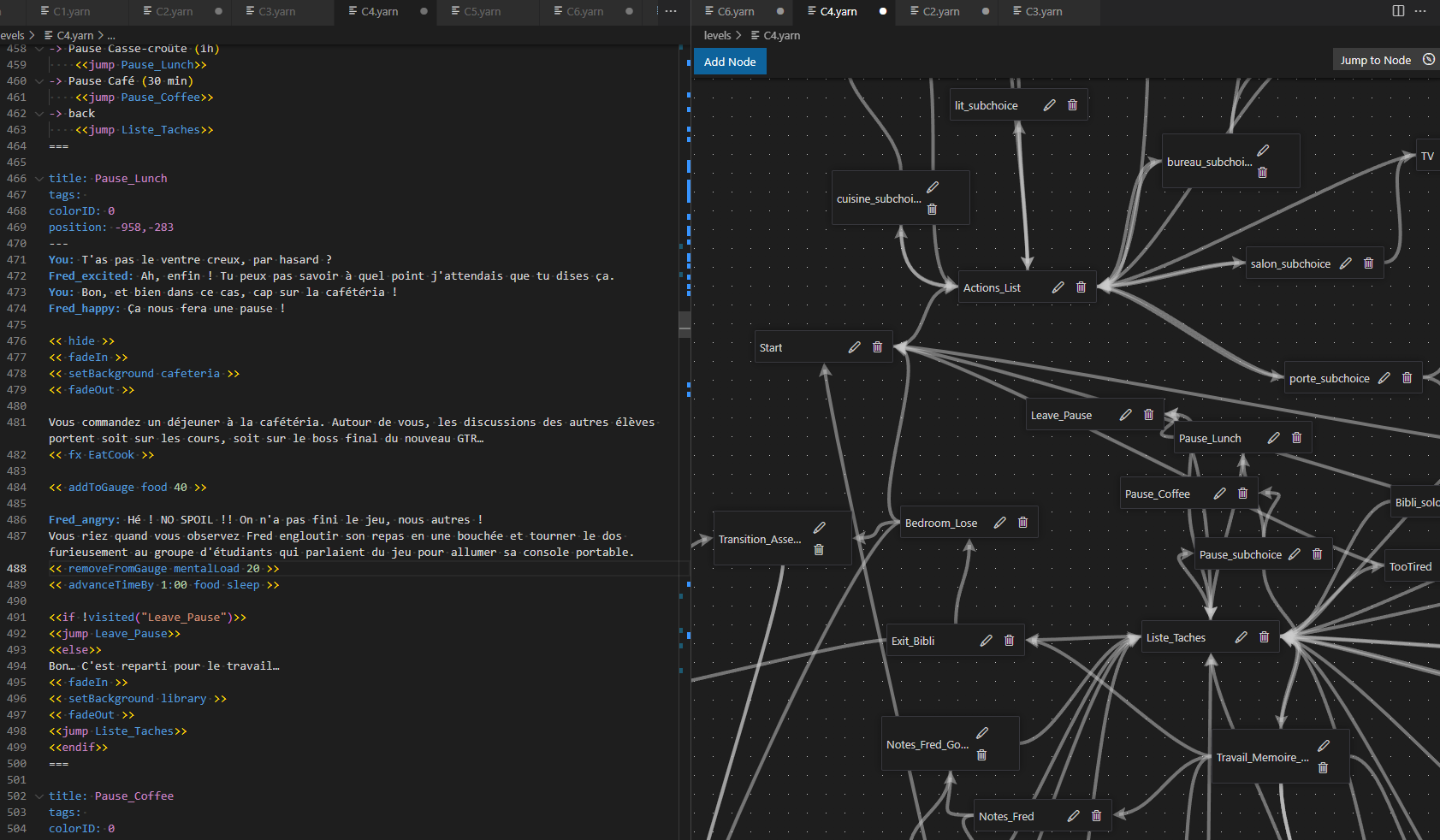Viewport: 1440px width, 840px height.
Task: Open Jump to Node dropdown
Action: coord(1385,60)
